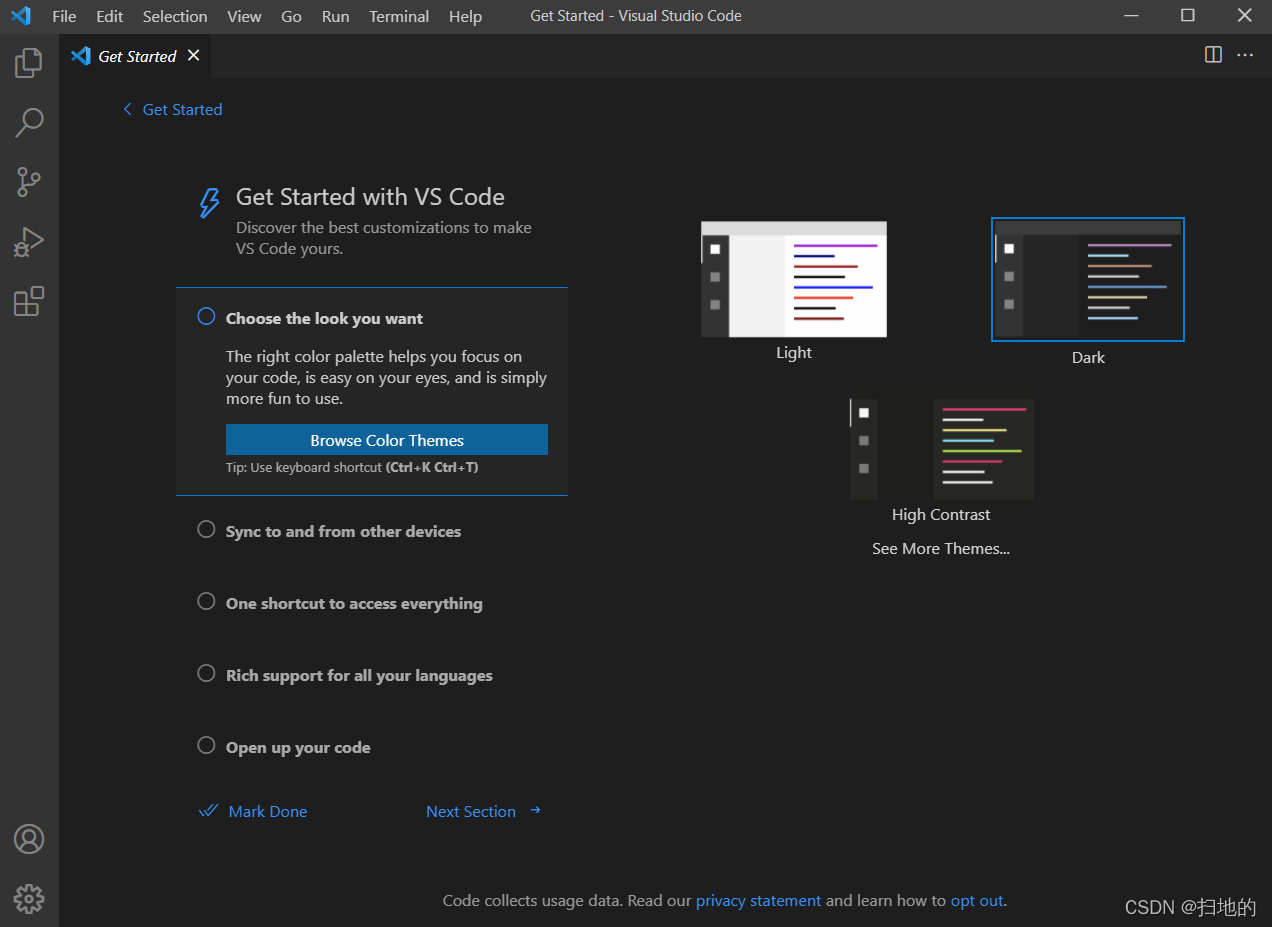Viewport: 1272px width, 927px height.
Task: Open the Accounts menu icon
Action: point(29,839)
